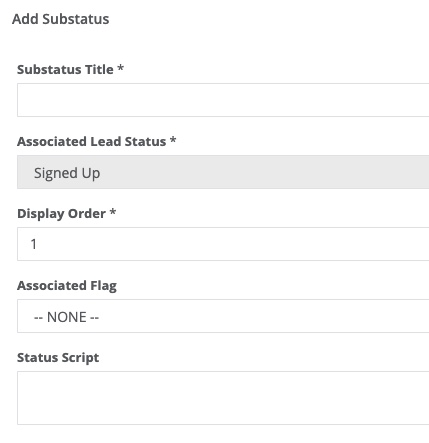This screenshot has height=443, width=429.
Task: Click empty area right of -- NONE --
Action: coord(263,316)
